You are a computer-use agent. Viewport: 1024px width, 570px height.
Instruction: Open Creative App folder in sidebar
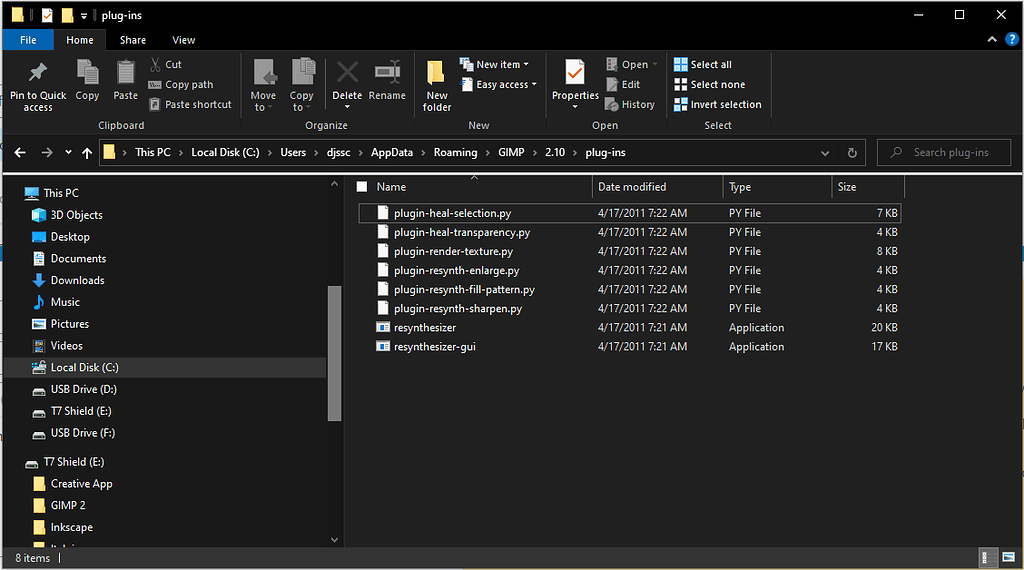point(72,484)
